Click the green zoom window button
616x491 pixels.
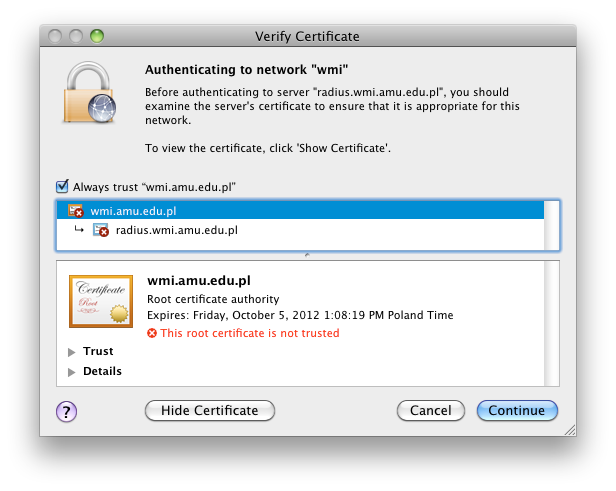[97, 36]
